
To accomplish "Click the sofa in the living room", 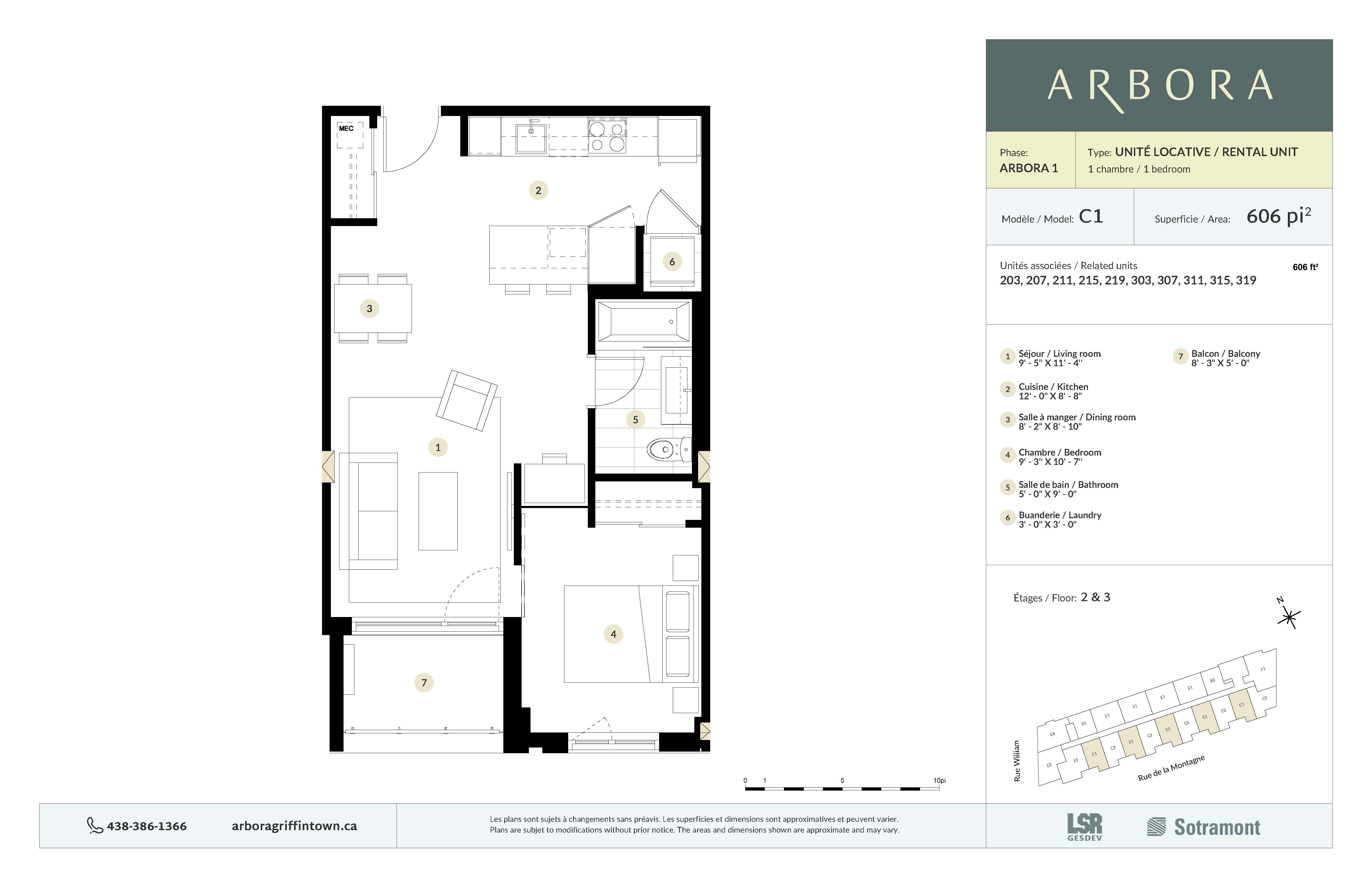I will click(368, 512).
